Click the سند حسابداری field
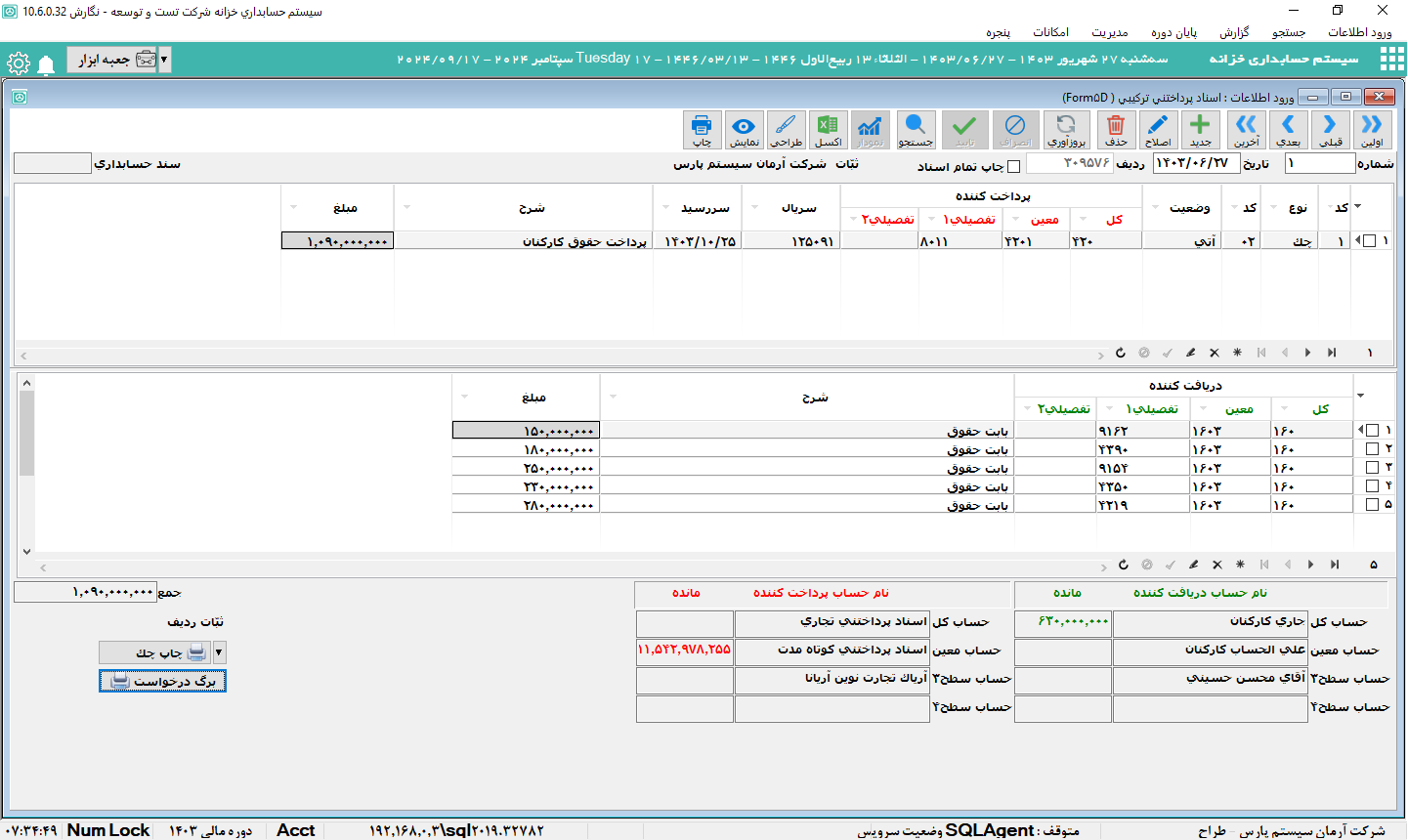The height and width of the screenshot is (840, 1408). tap(53, 163)
